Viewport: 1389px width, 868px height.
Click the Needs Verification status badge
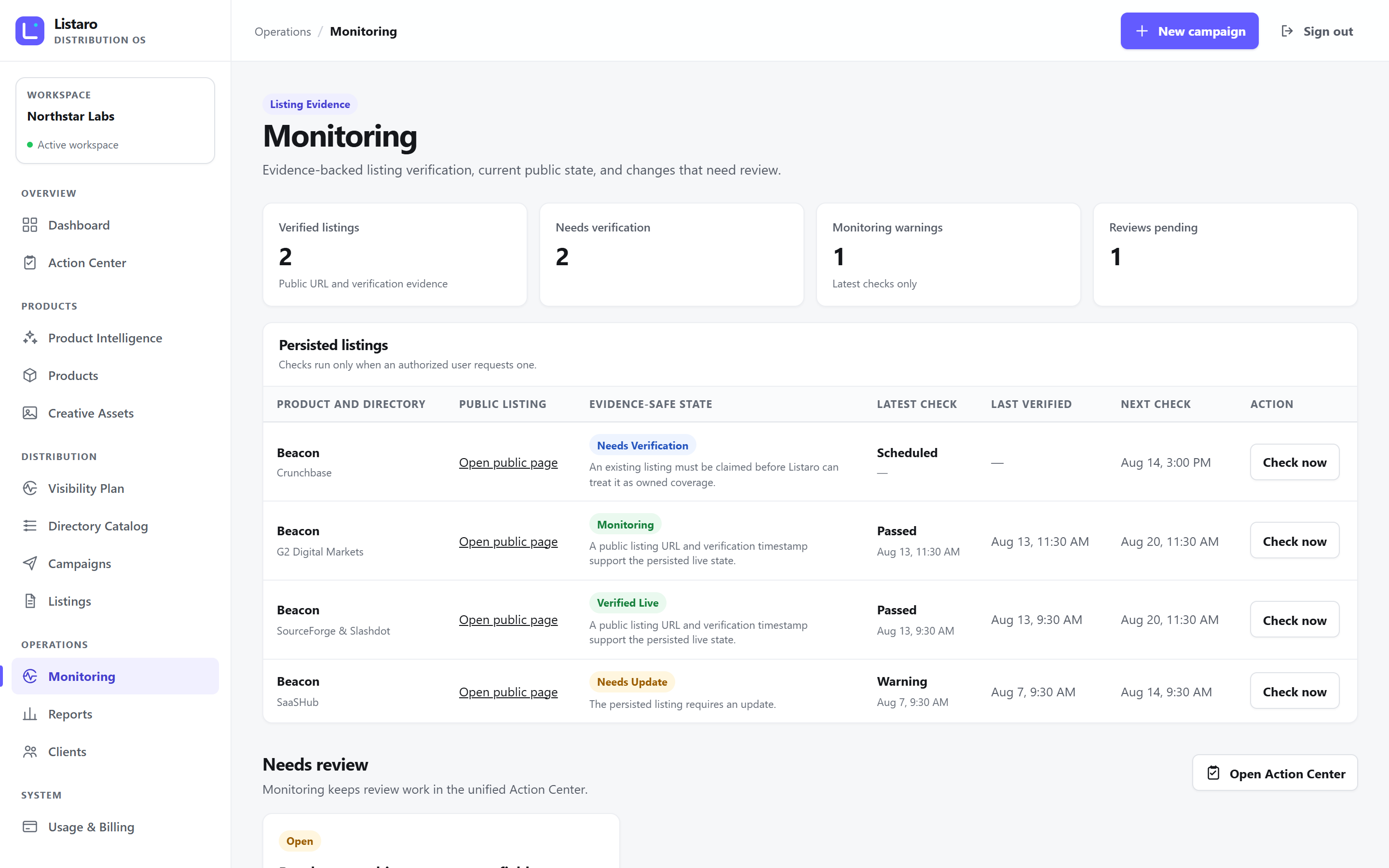pyautogui.click(x=642, y=446)
